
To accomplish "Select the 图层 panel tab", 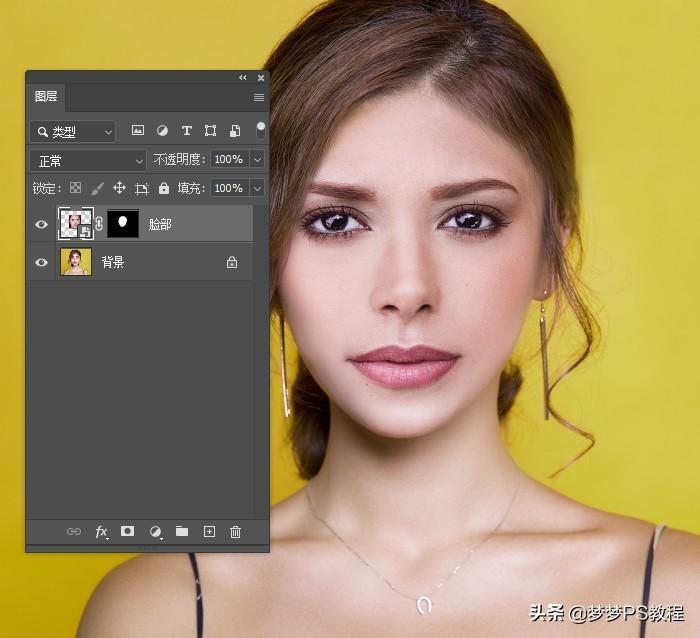I will pyautogui.click(x=46, y=97).
